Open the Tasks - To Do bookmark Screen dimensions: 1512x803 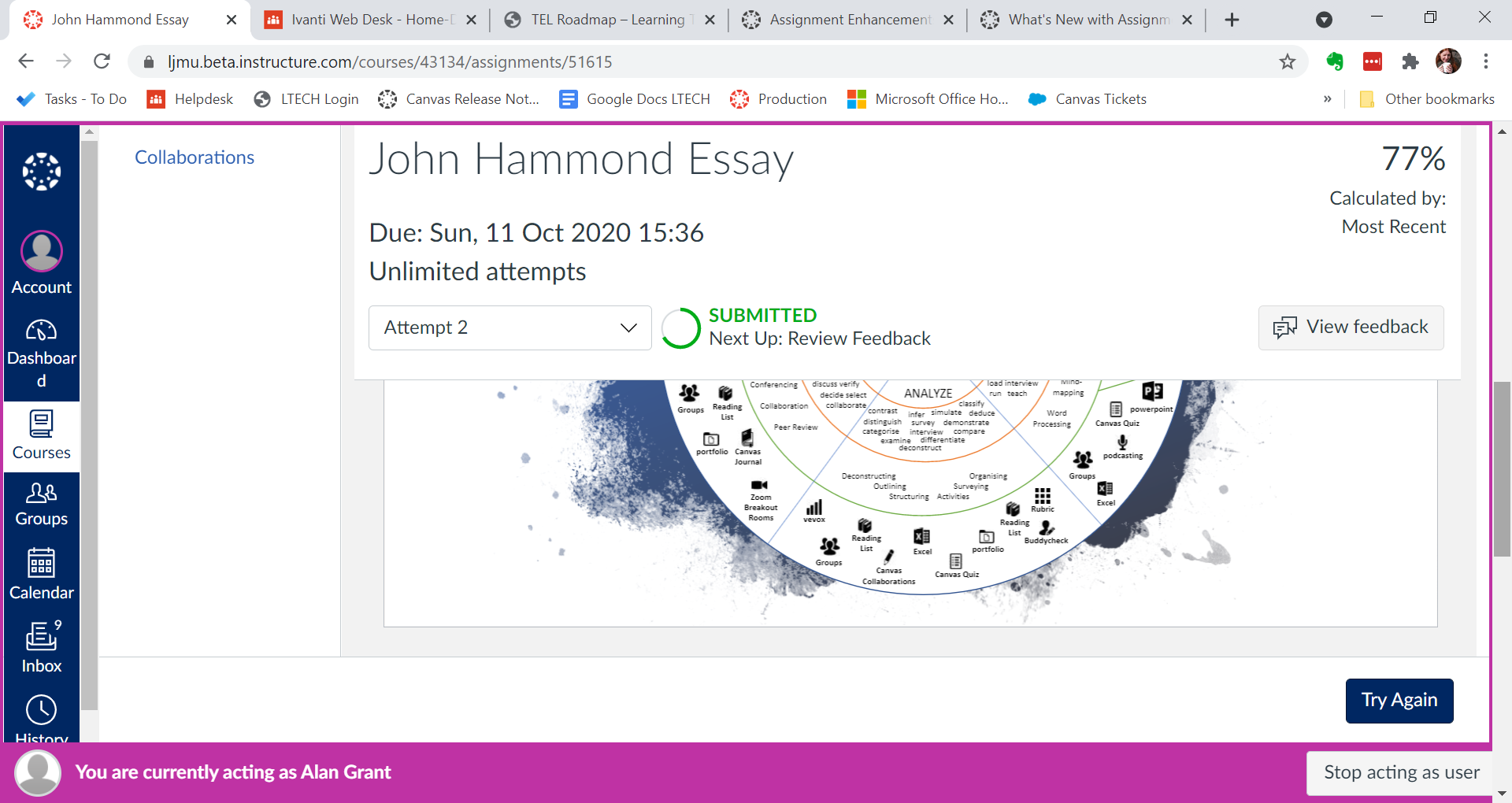(x=72, y=99)
